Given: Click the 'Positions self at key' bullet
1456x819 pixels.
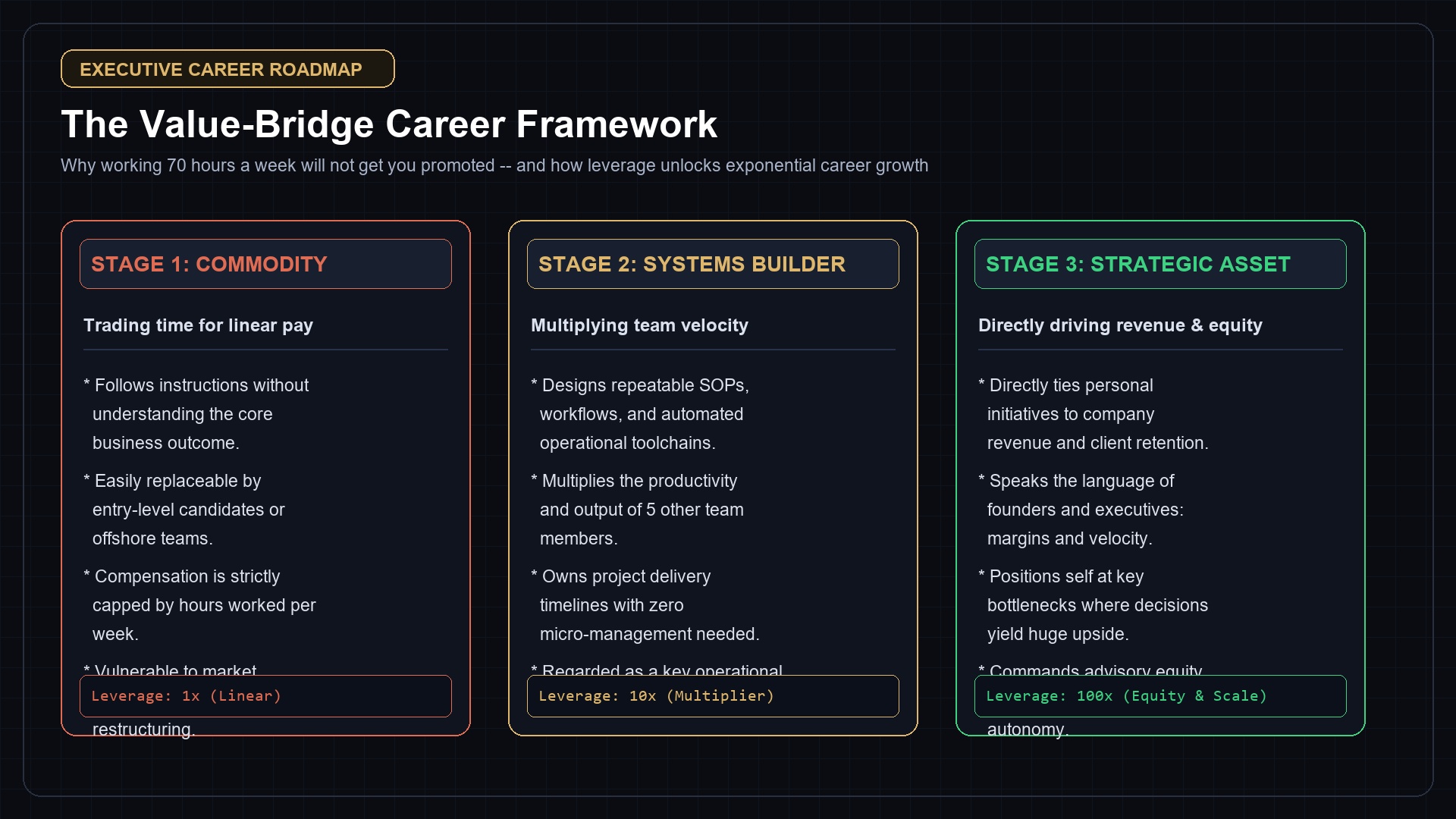Looking at the screenshot, I should pyautogui.click(x=1093, y=605).
